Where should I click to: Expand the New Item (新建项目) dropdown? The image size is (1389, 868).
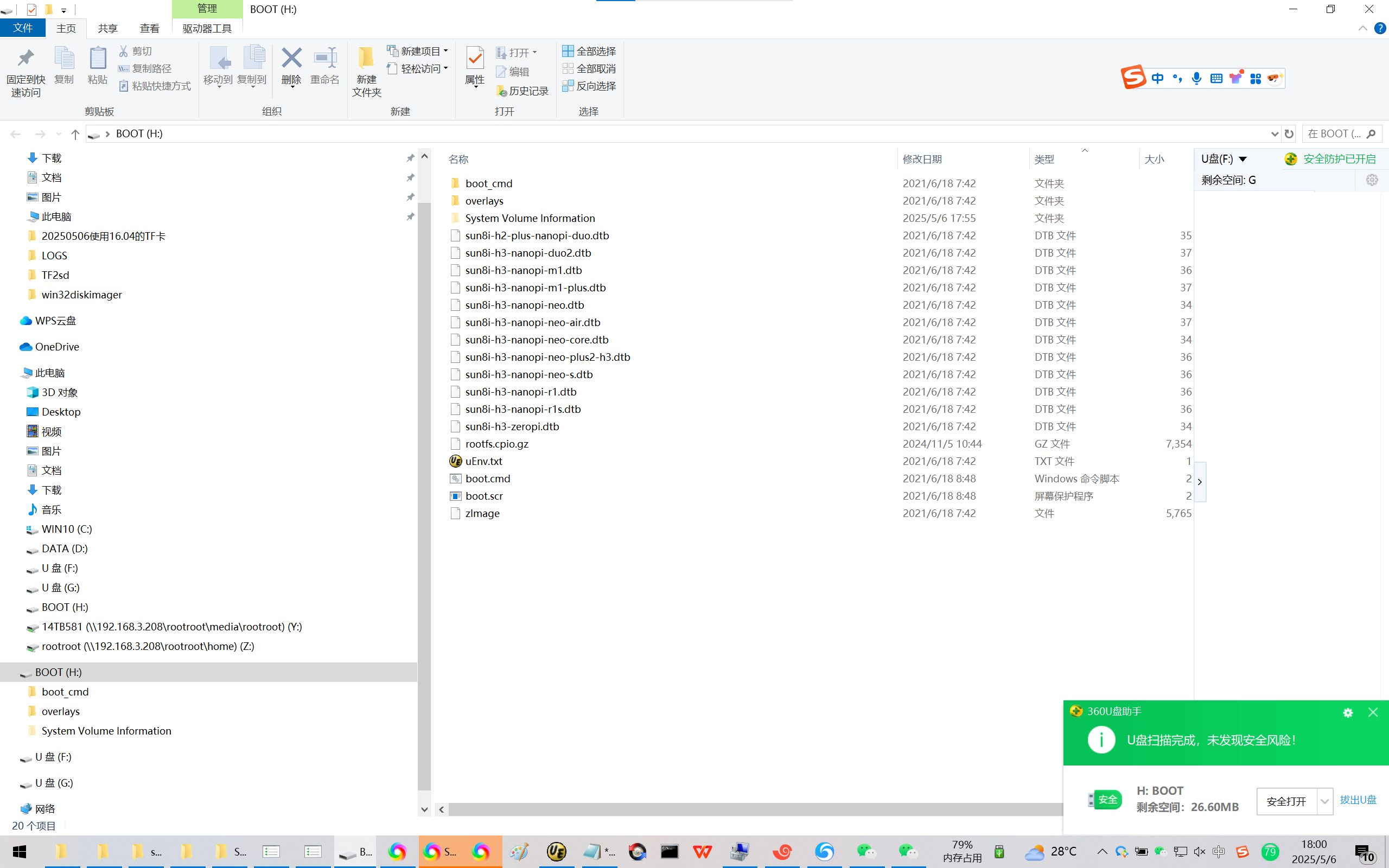point(445,51)
